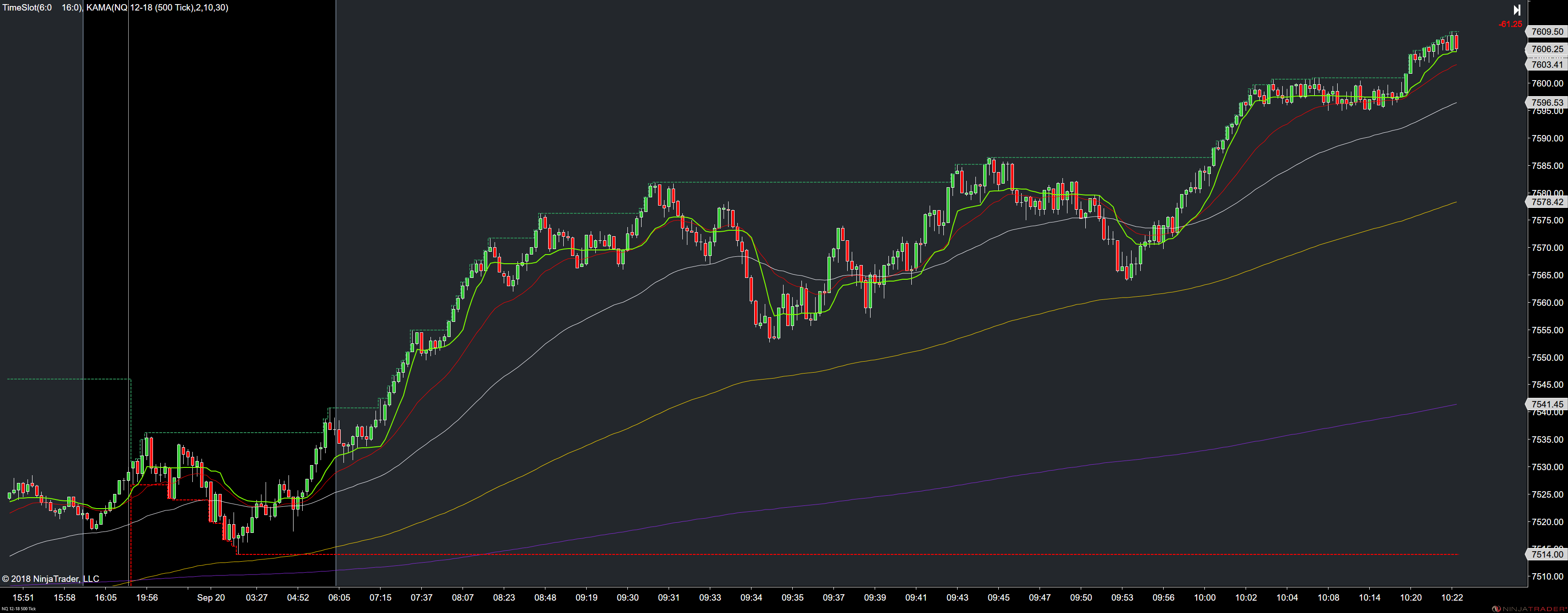The height and width of the screenshot is (613, 1568).
Task: Click the 15:58 time axis label
Action: pyautogui.click(x=65, y=598)
